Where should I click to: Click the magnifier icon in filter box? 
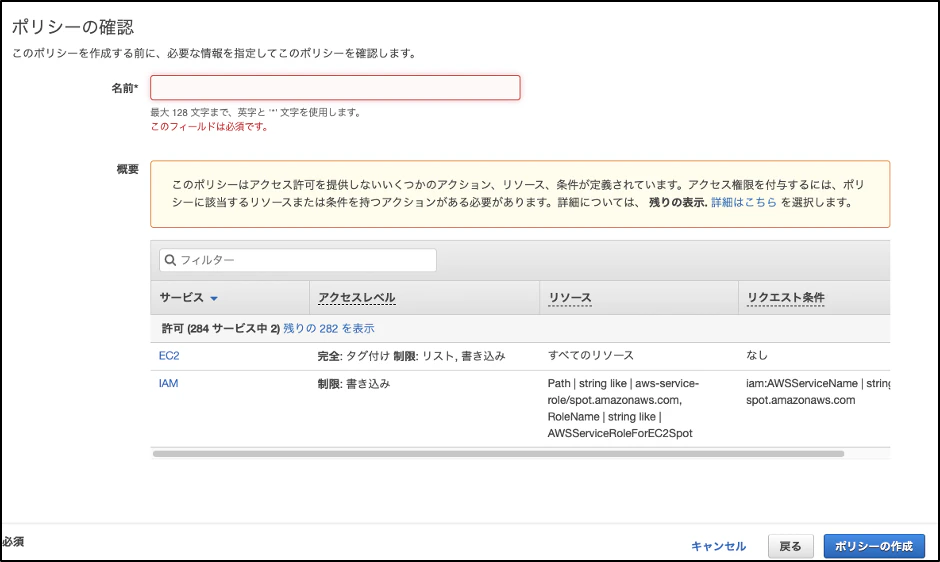click(170, 260)
